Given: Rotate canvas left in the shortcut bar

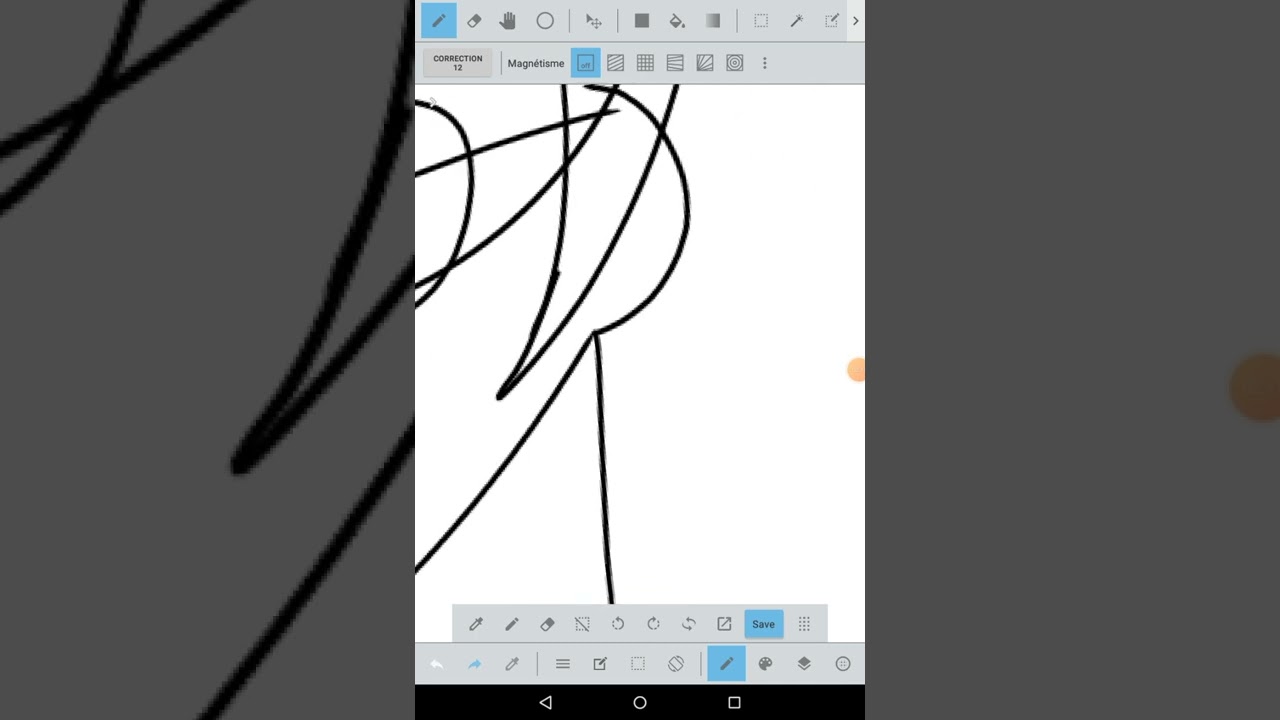Looking at the screenshot, I should tap(618, 624).
